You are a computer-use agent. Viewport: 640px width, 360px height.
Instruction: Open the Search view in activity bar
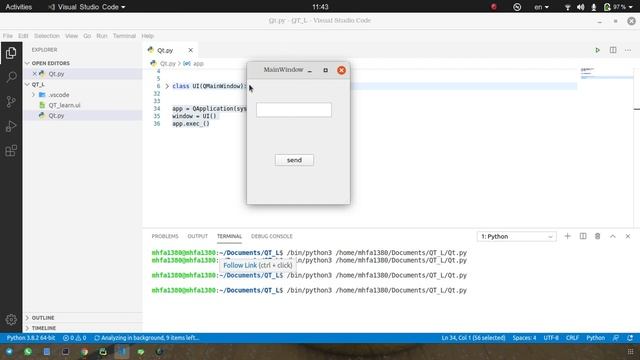(11, 77)
